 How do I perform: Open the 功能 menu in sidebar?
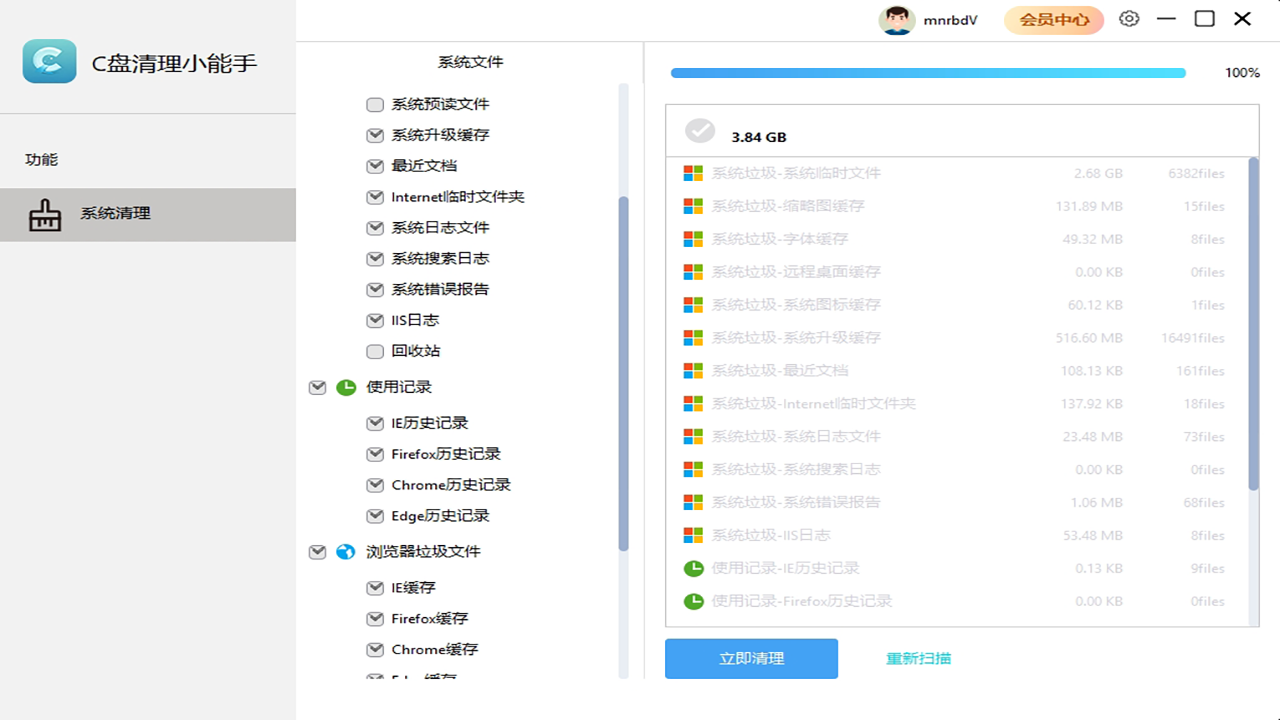[x=41, y=158]
